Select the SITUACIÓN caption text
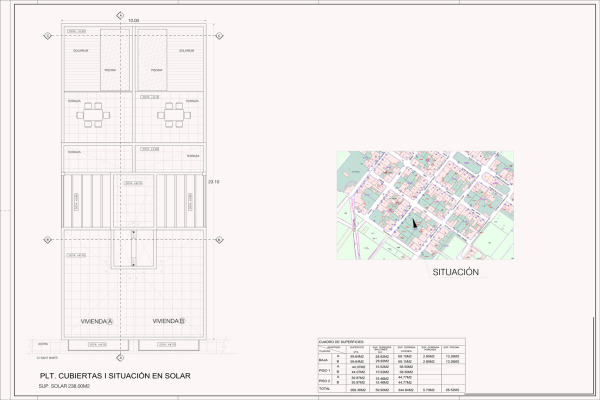600x400 pixels. pos(456,272)
